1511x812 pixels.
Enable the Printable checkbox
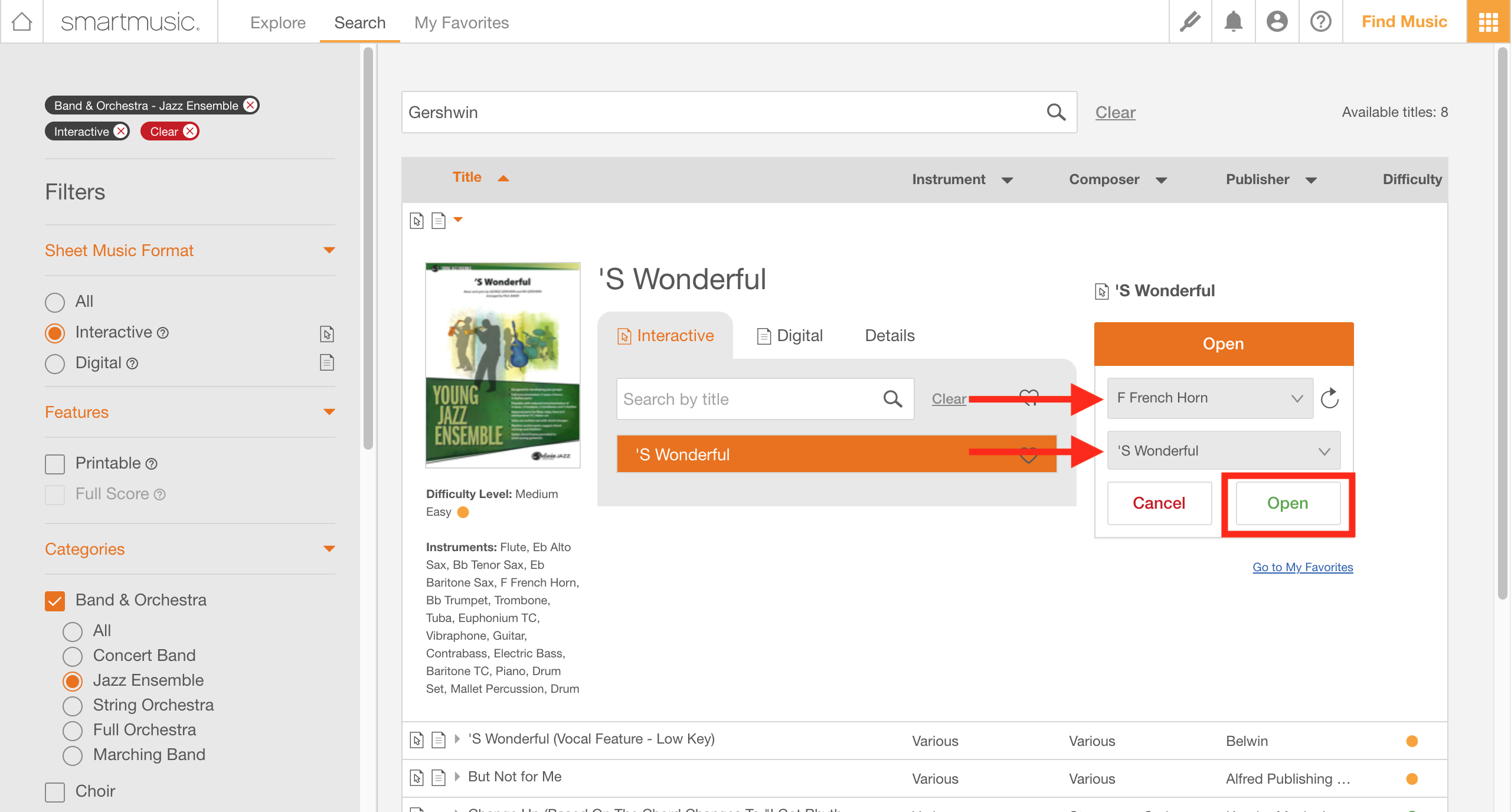(x=55, y=464)
